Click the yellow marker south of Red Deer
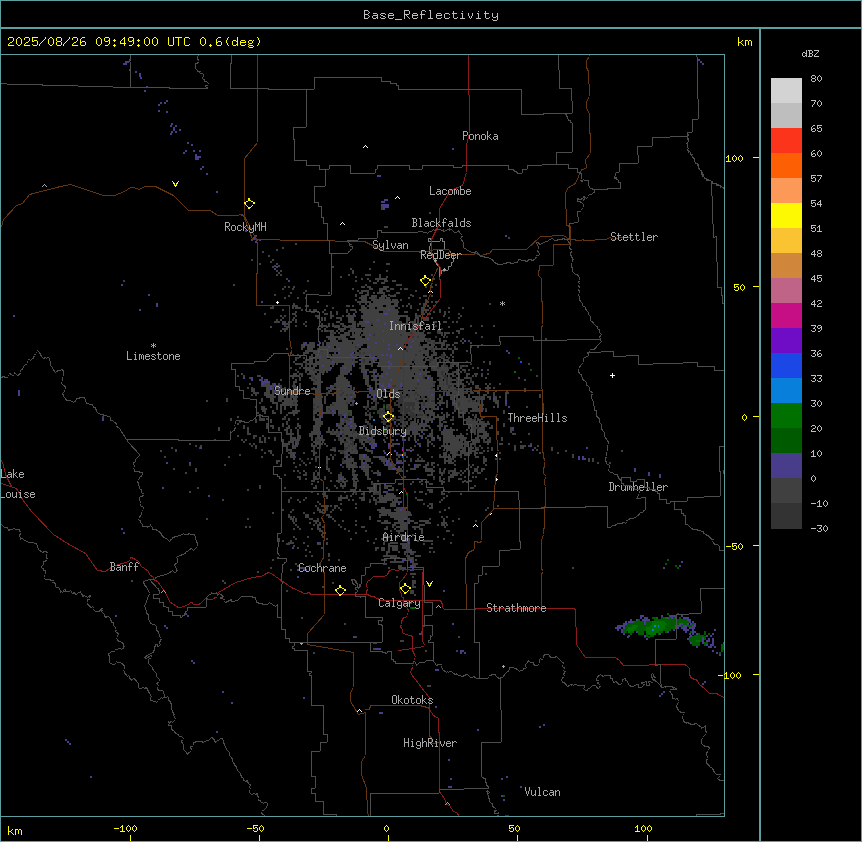The image size is (862, 842). [426, 281]
